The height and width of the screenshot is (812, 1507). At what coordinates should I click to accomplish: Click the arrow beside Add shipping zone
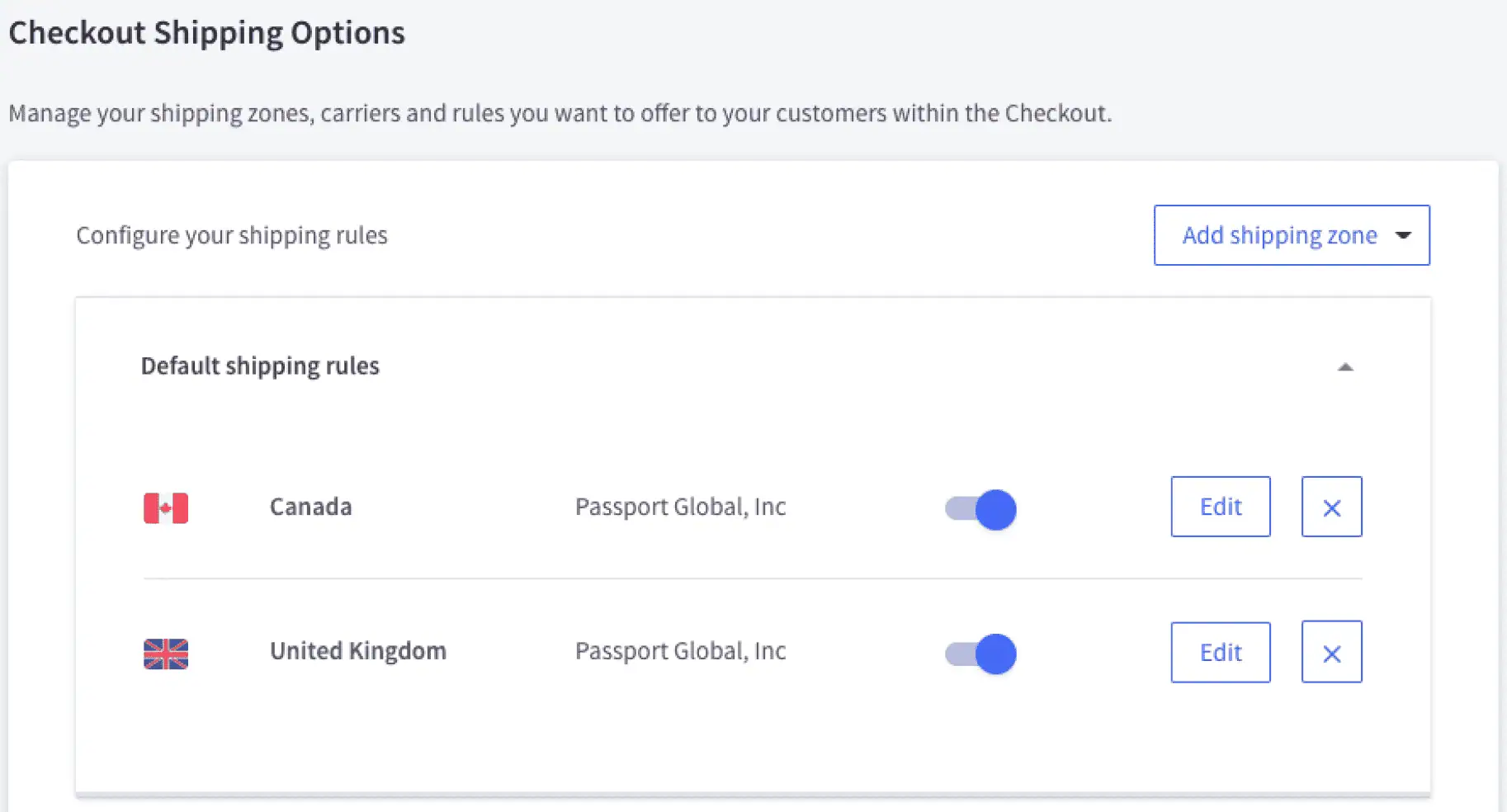click(1403, 235)
